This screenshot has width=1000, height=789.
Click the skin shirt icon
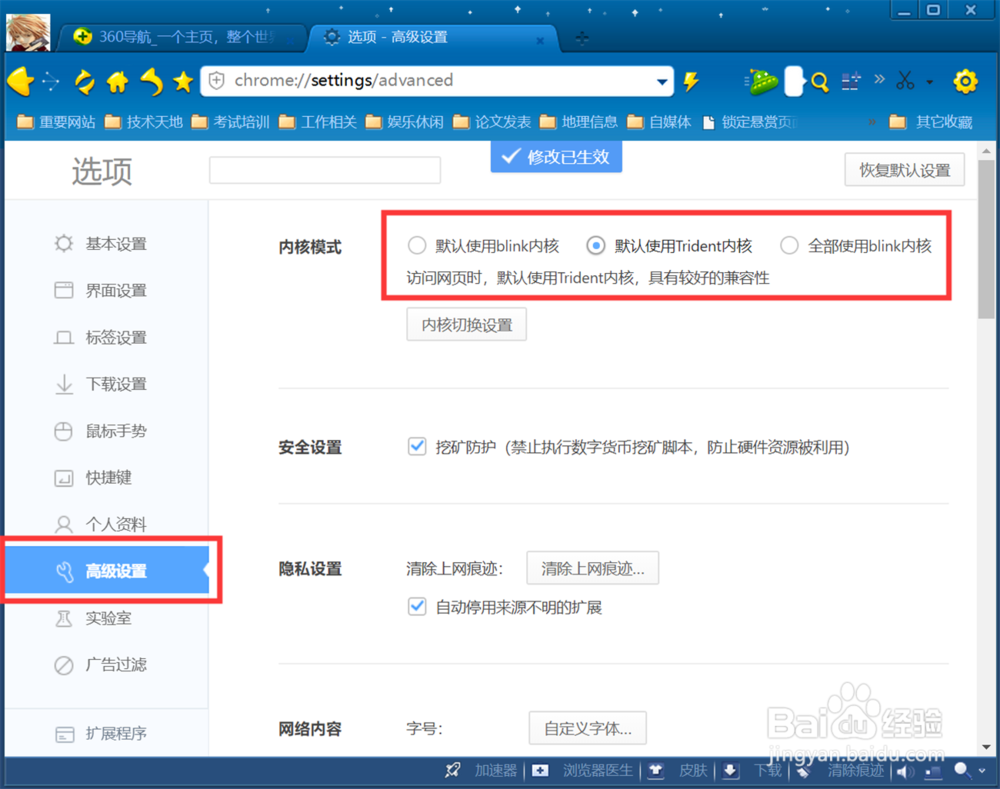(x=656, y=771)
